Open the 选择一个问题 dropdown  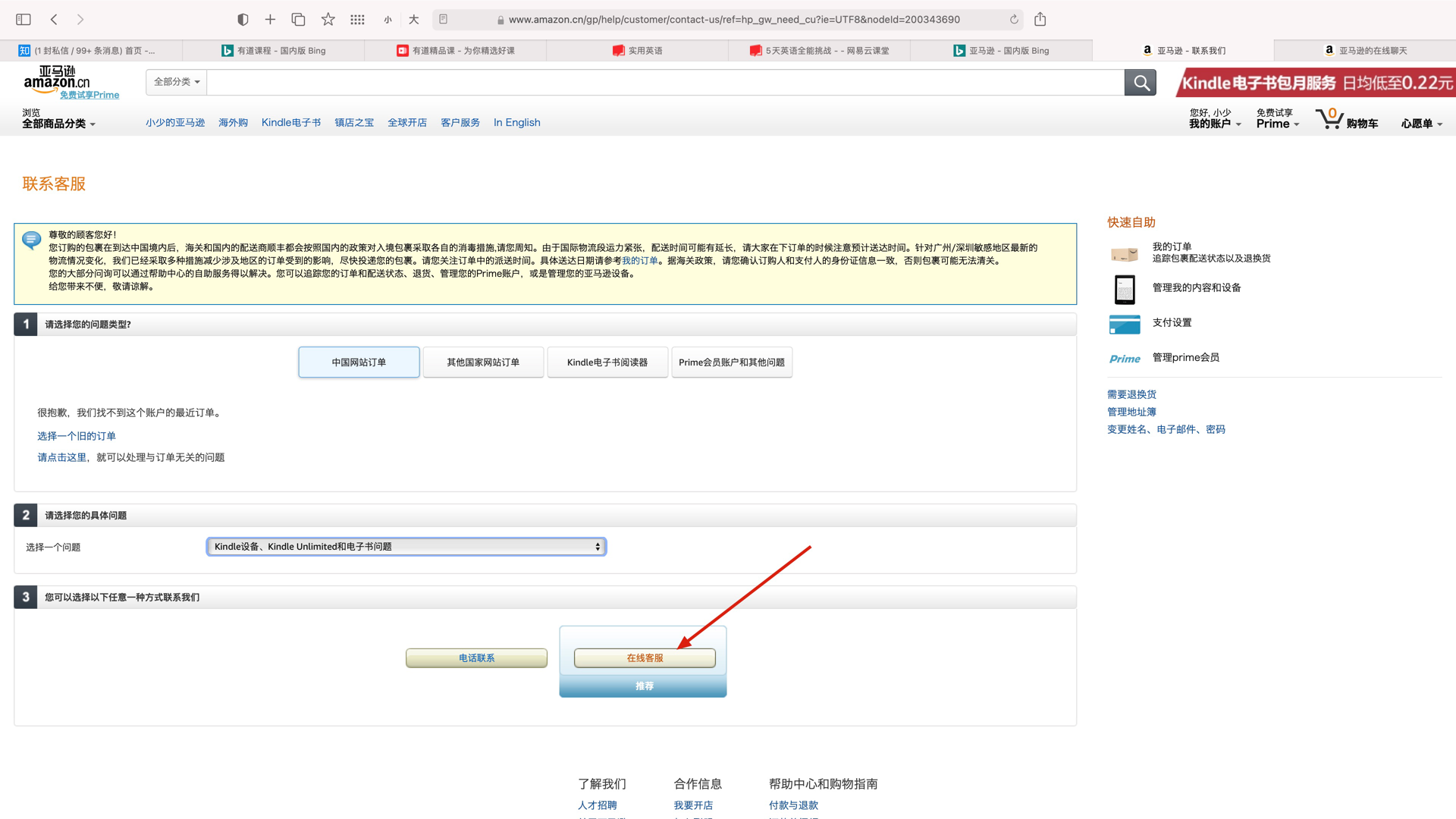coord(406,547)
